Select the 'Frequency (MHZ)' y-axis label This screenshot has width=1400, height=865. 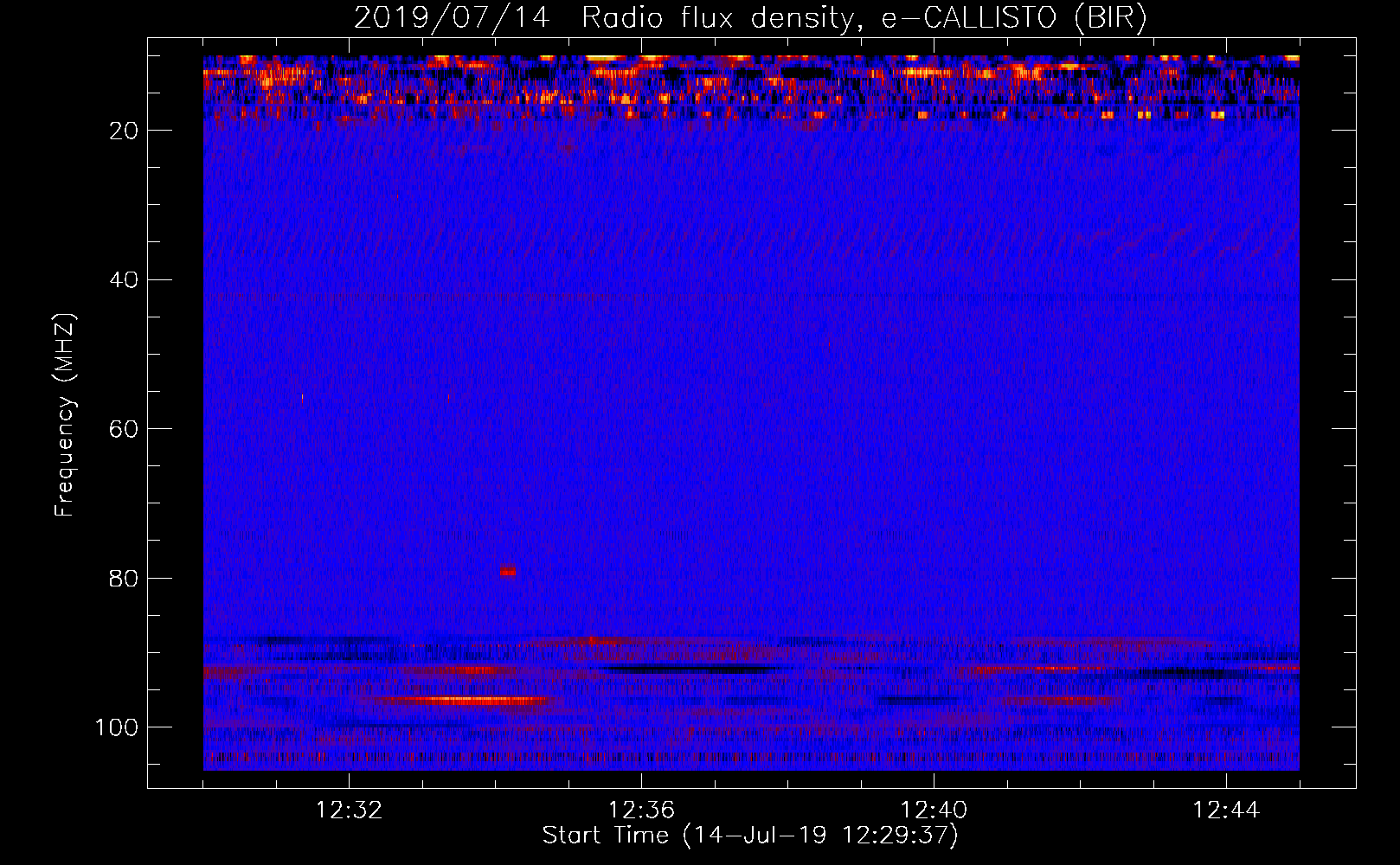65,414
